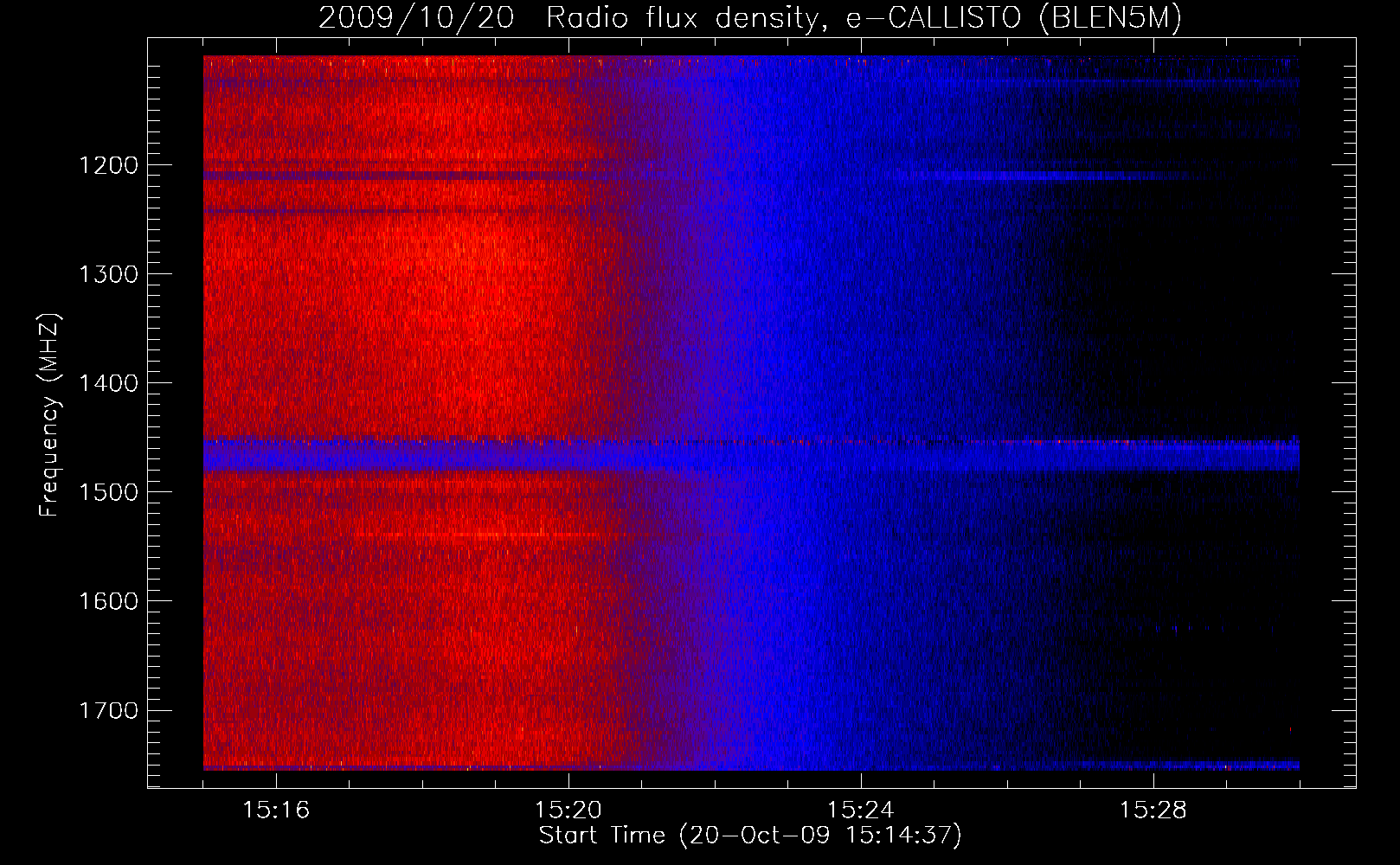1400x865 pixels.
Task: Click the plot title mentioning e-CALLISTO (BLEN5M)
Action: tap(750, 17)
